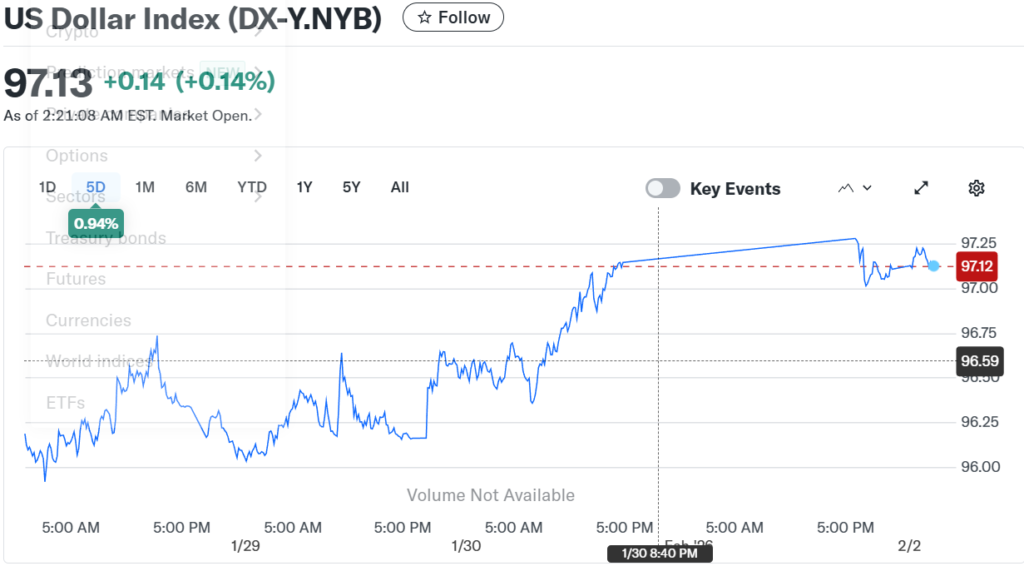The width and height of the screenshot is (1024, 566).
Task: Click the green 0.94% change badge
Action: (x=96, y=223)
